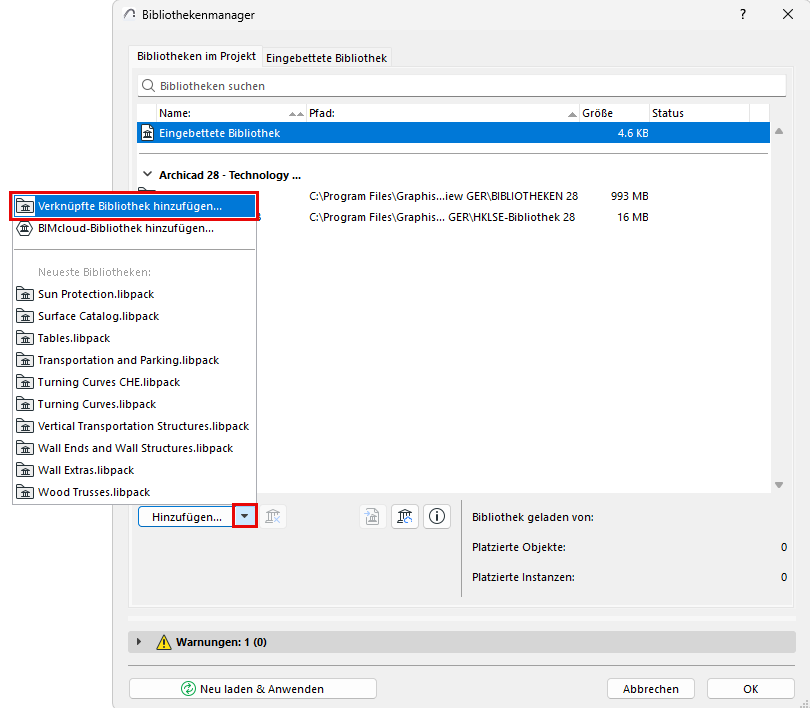Select Vertical Transportation Structures.libpack entry
The height and width of the screenshot is (708, 810).
point(134,427)
